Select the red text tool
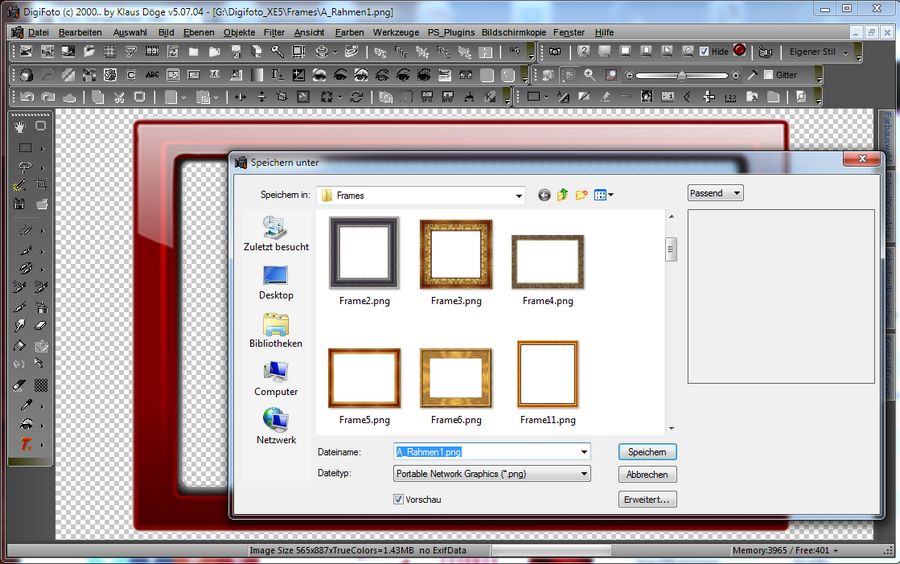This screenshot has width=900, height=564. [x=26, y=444]
